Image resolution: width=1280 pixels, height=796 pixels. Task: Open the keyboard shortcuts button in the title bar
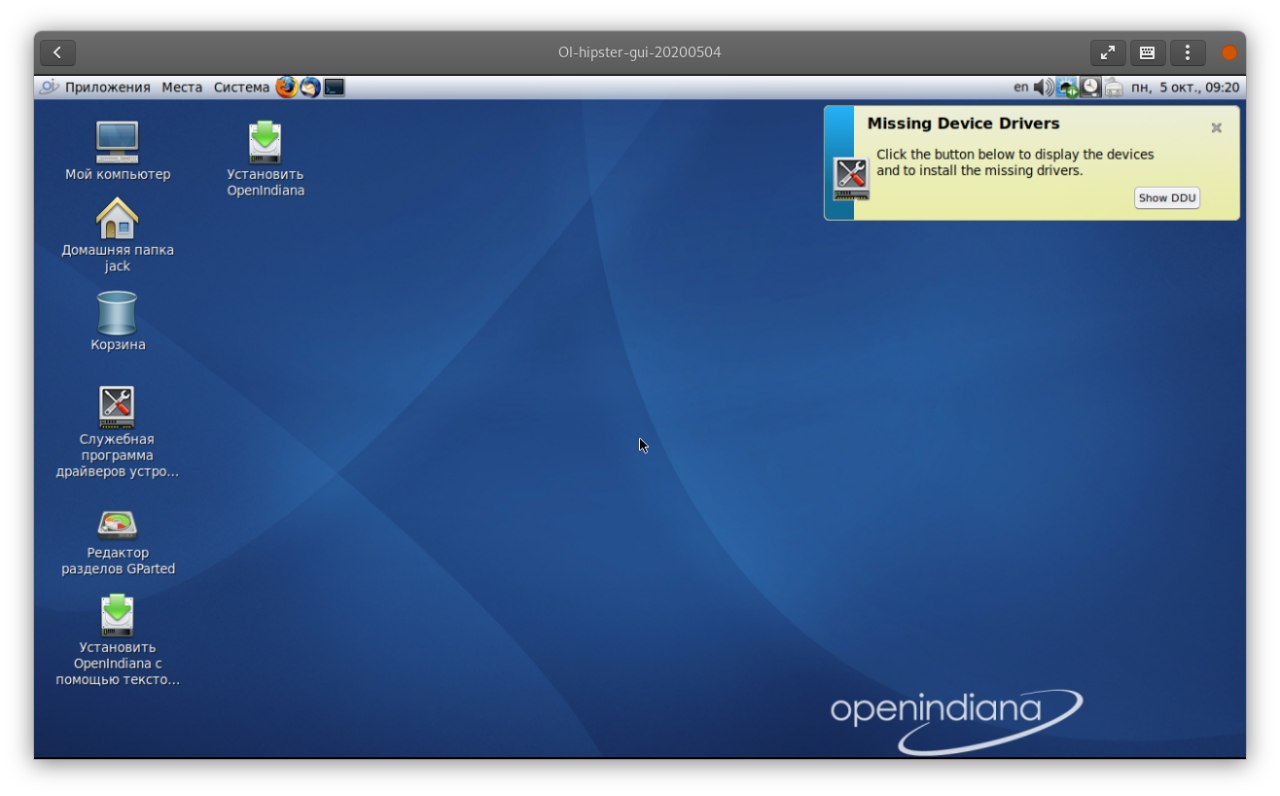tap(1148, 52)
